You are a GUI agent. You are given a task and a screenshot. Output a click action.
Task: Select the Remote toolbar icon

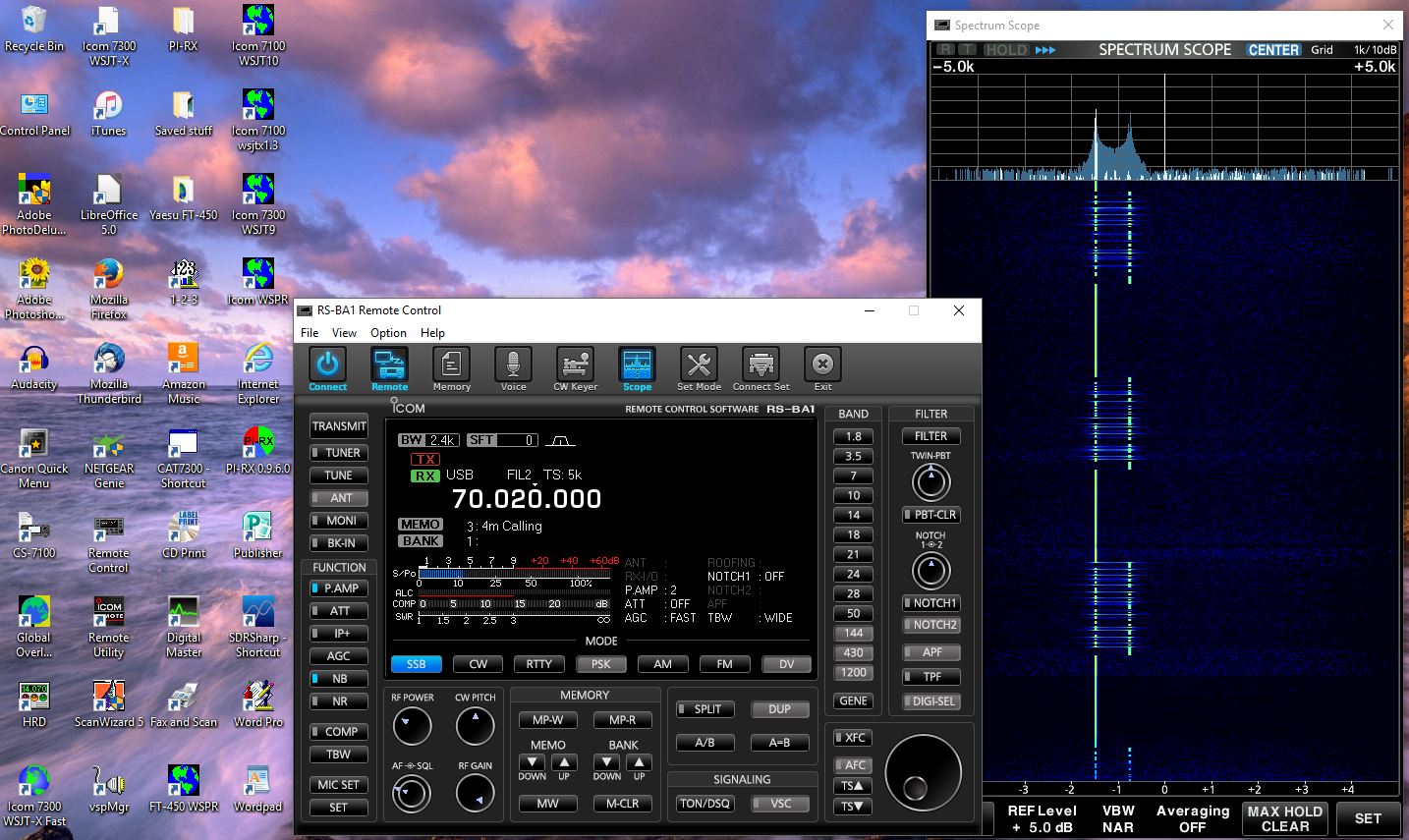click(389, 364)
